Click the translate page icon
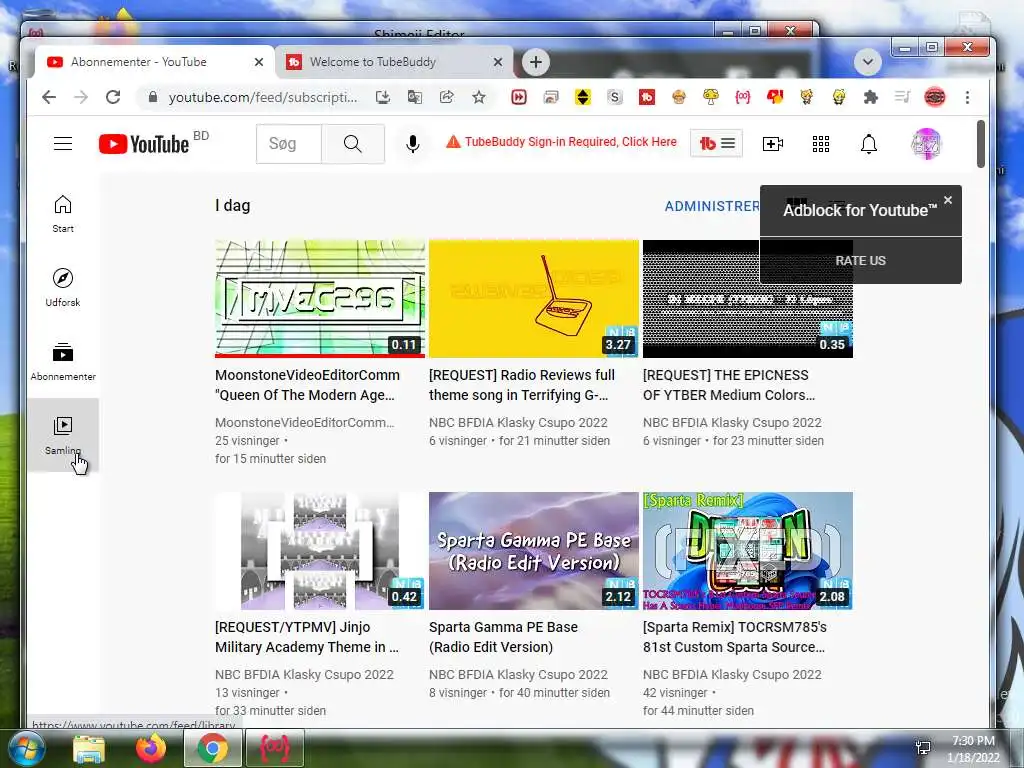The image size is (1024, 768). coord(415,97)
